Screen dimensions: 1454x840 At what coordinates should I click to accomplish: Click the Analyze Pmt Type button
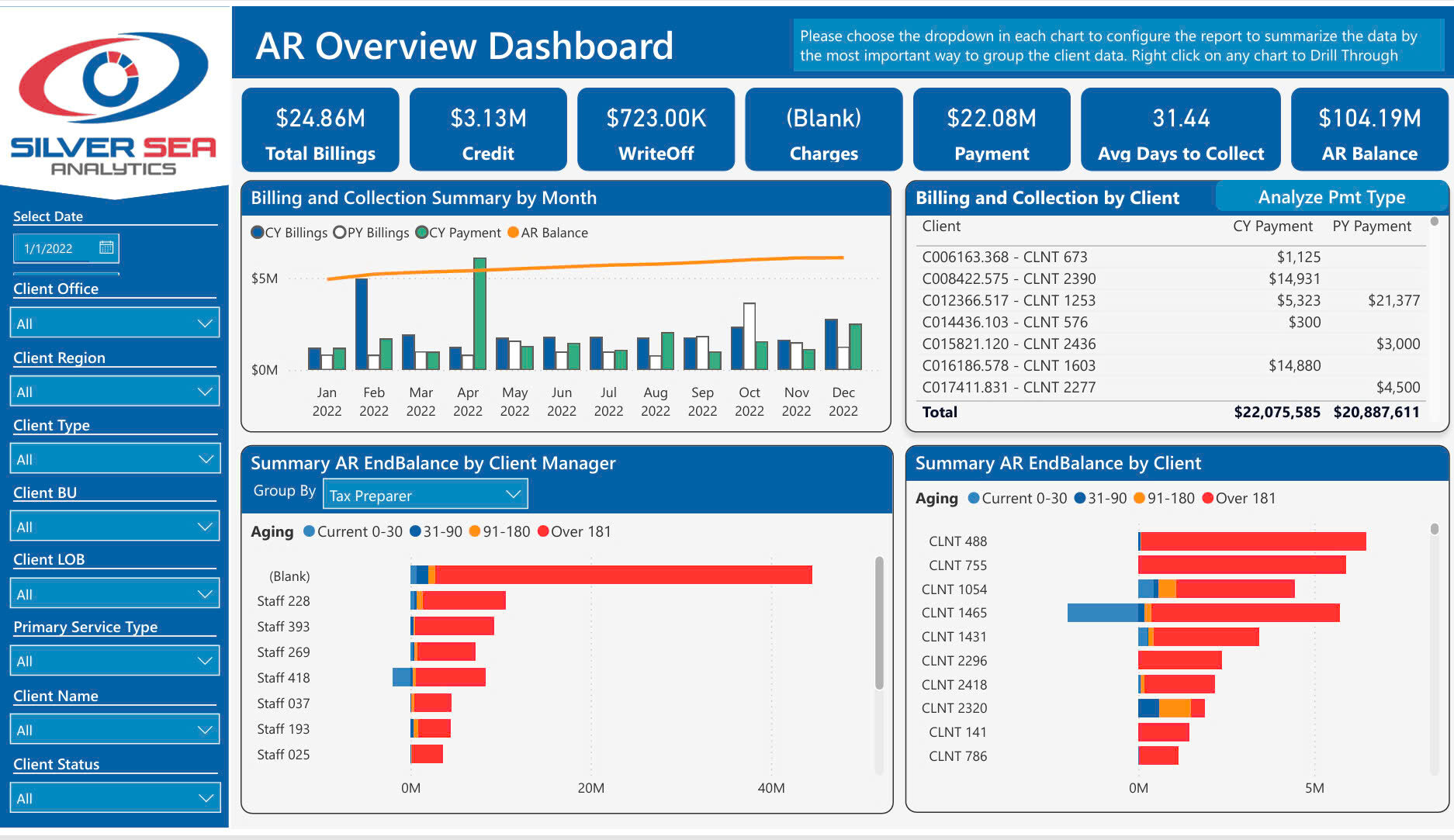click(1331, 197)
